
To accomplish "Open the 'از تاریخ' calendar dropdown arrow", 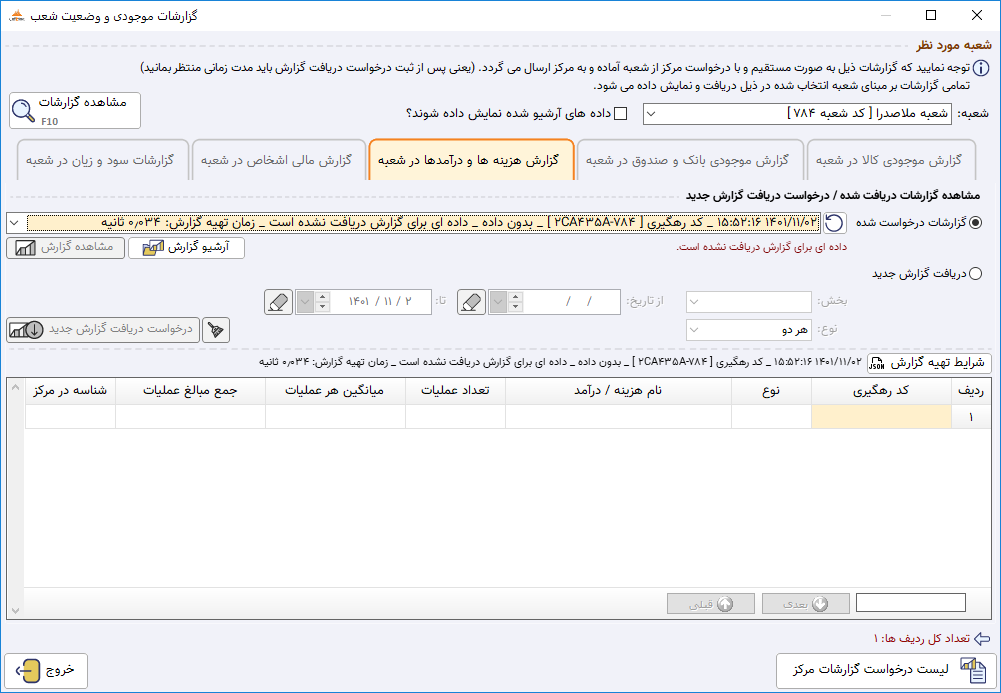I will [499, 302].
